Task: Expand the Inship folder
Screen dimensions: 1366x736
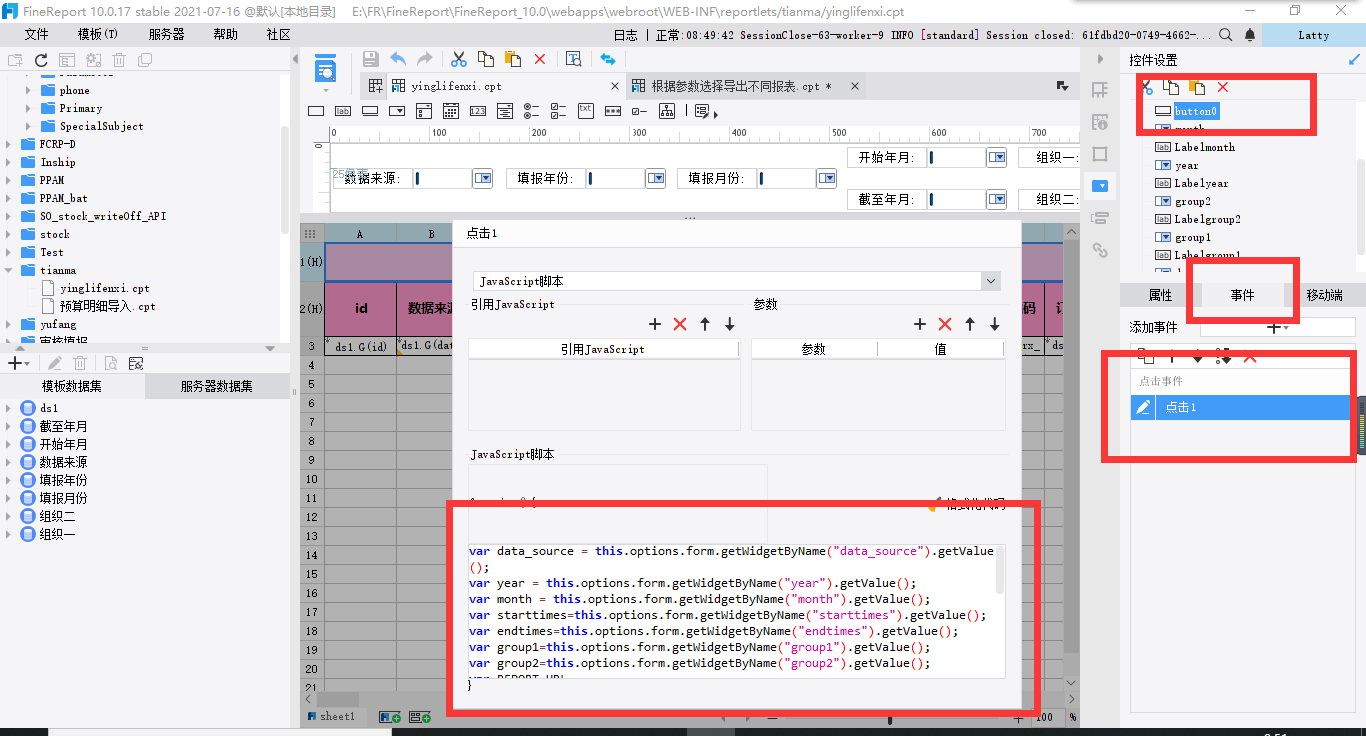Action: pos(10,162)
